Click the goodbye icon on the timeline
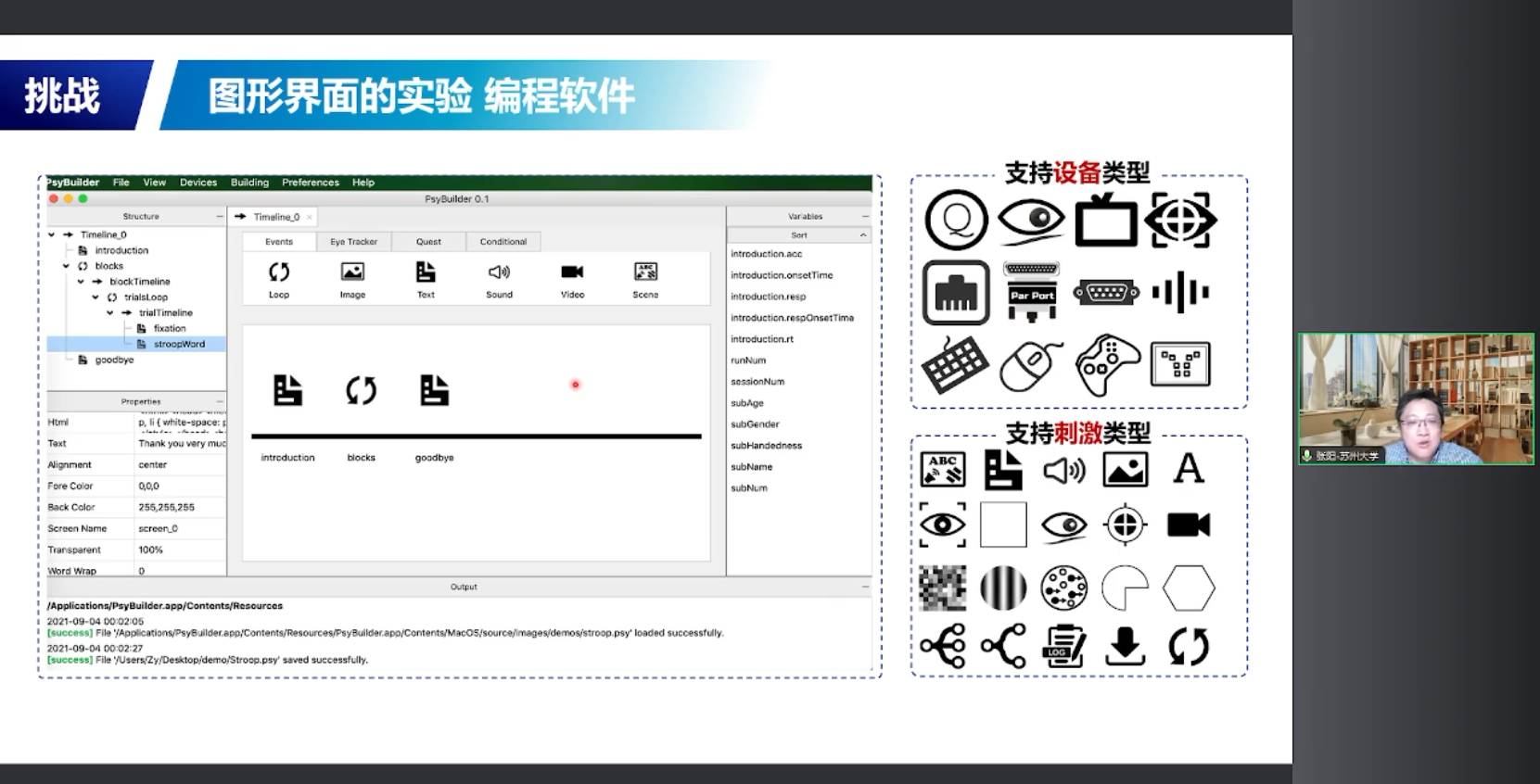 [x=434, y=391]
